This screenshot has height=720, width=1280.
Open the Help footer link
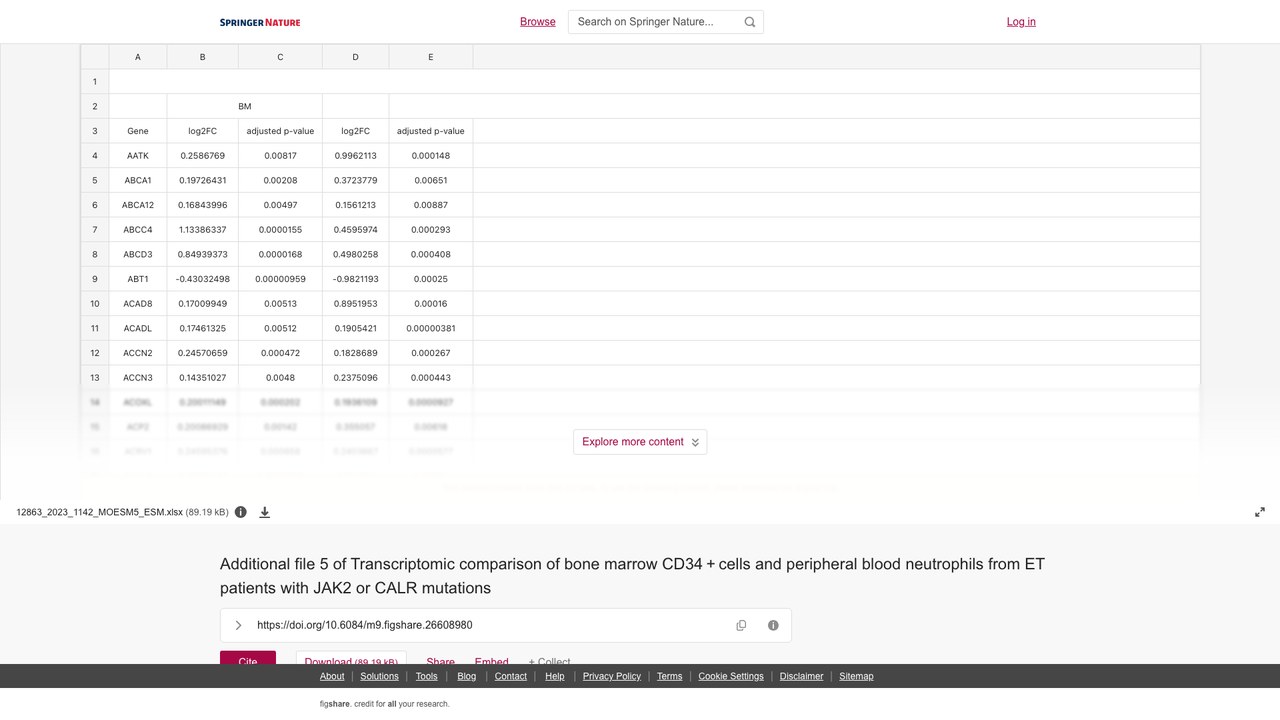tap(555, 676)
